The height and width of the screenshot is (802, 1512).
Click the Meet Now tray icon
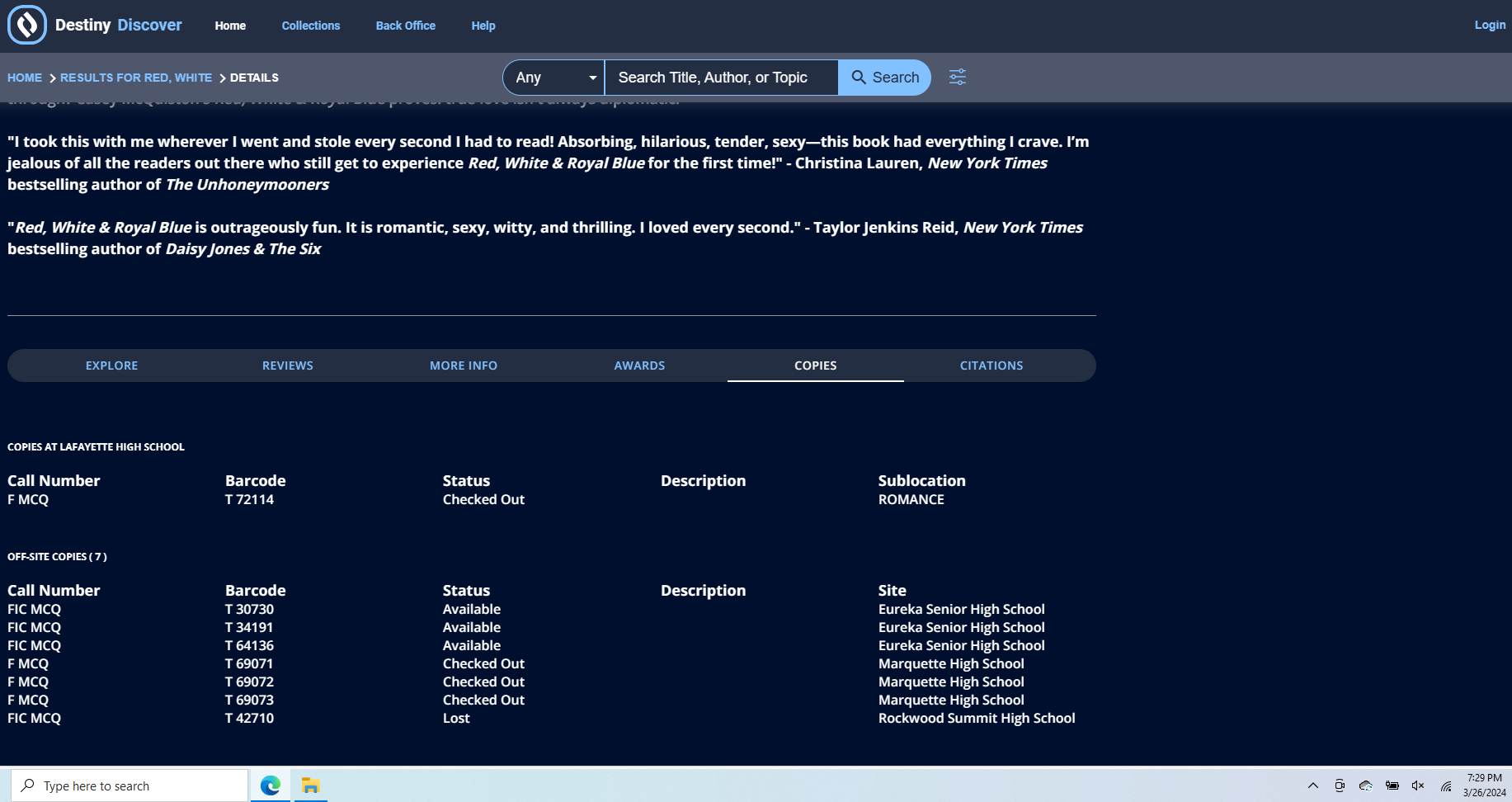tap(1339, 785)
